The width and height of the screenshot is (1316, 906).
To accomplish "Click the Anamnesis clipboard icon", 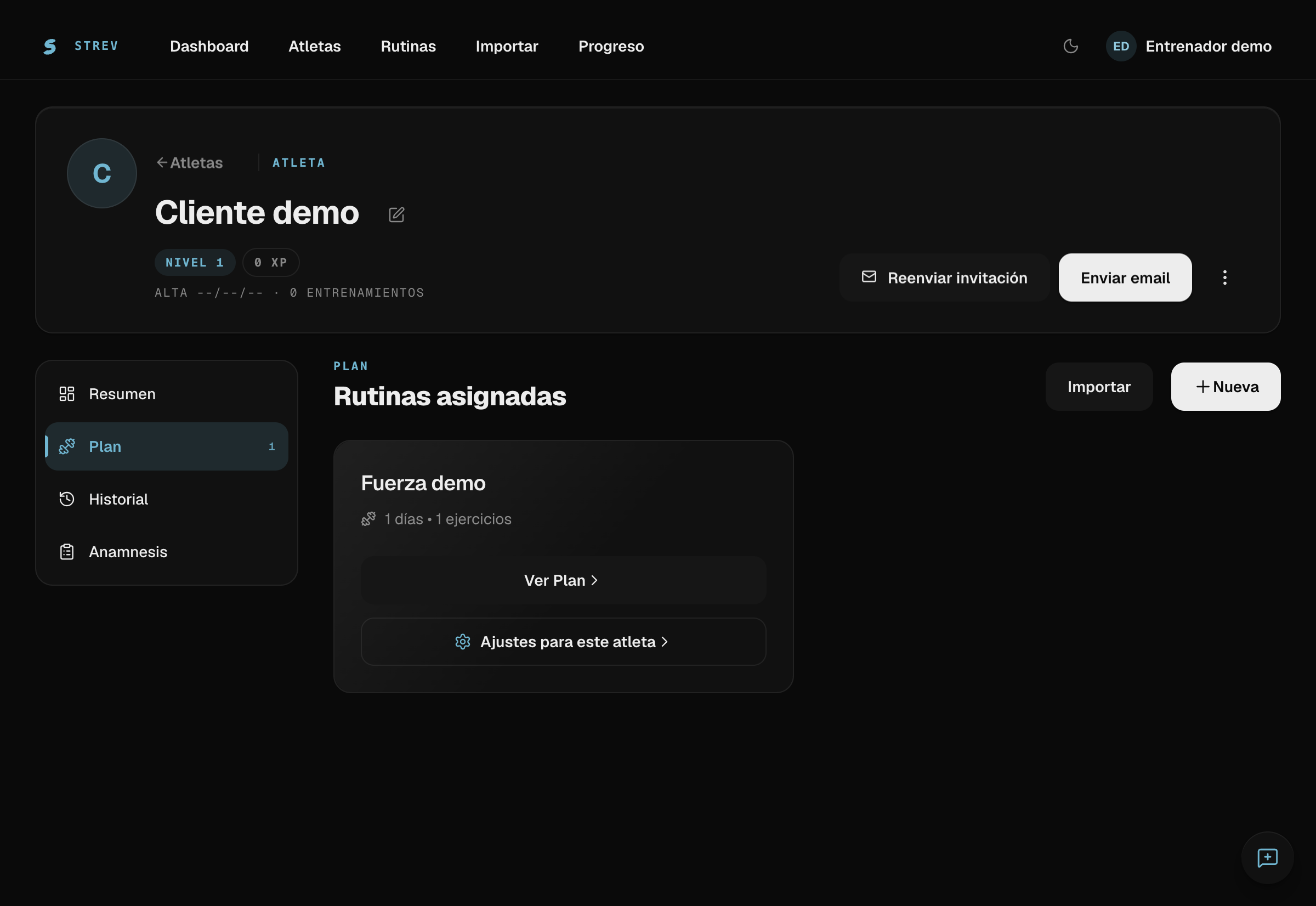I will point(67,552).
